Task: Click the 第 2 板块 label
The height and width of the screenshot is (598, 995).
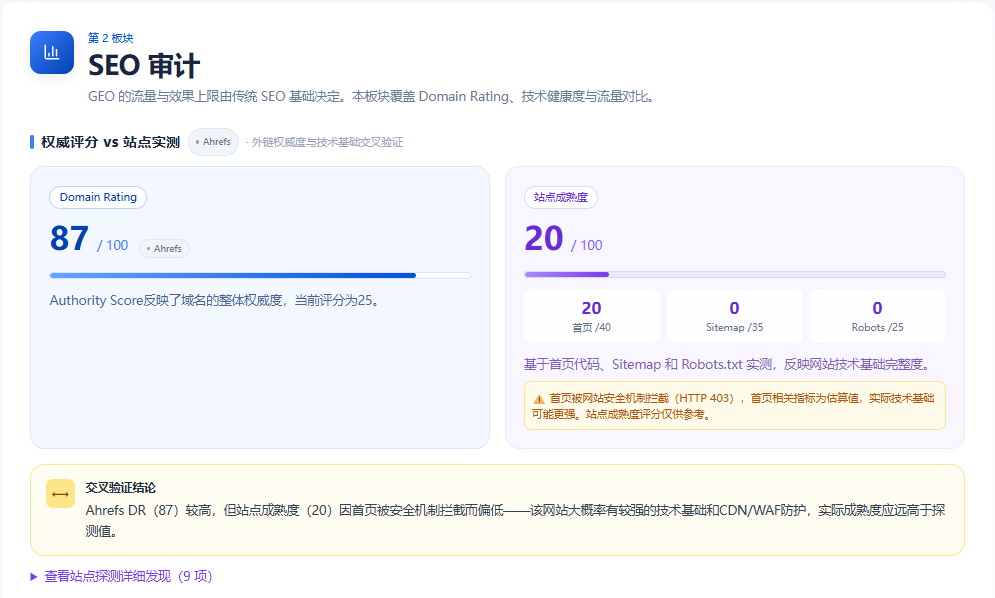Action: (x=110, y=38)
